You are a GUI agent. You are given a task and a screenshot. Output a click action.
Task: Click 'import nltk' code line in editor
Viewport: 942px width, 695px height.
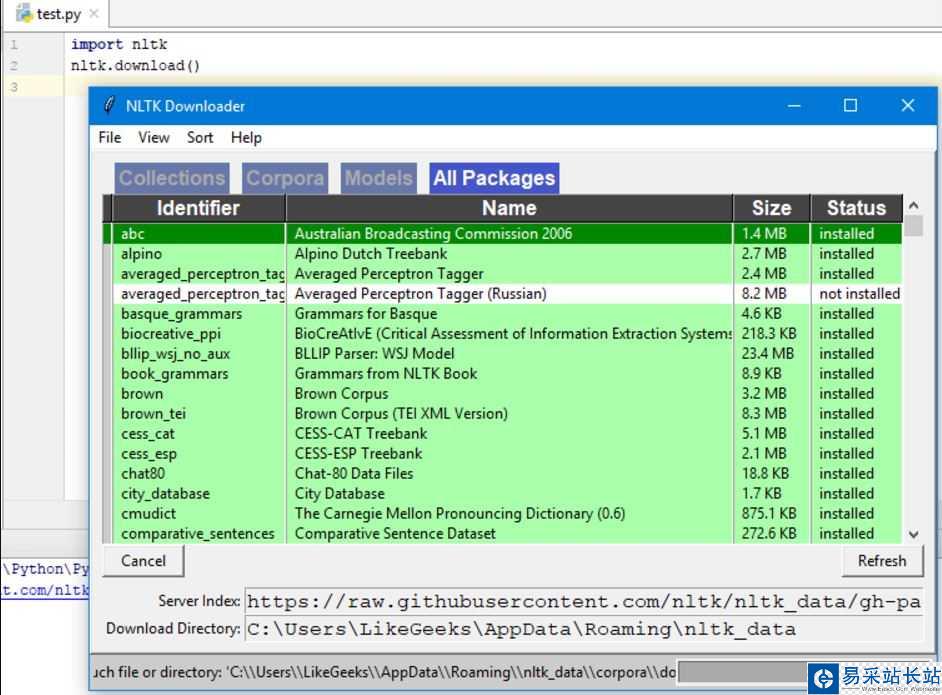(x=119, y=44)
